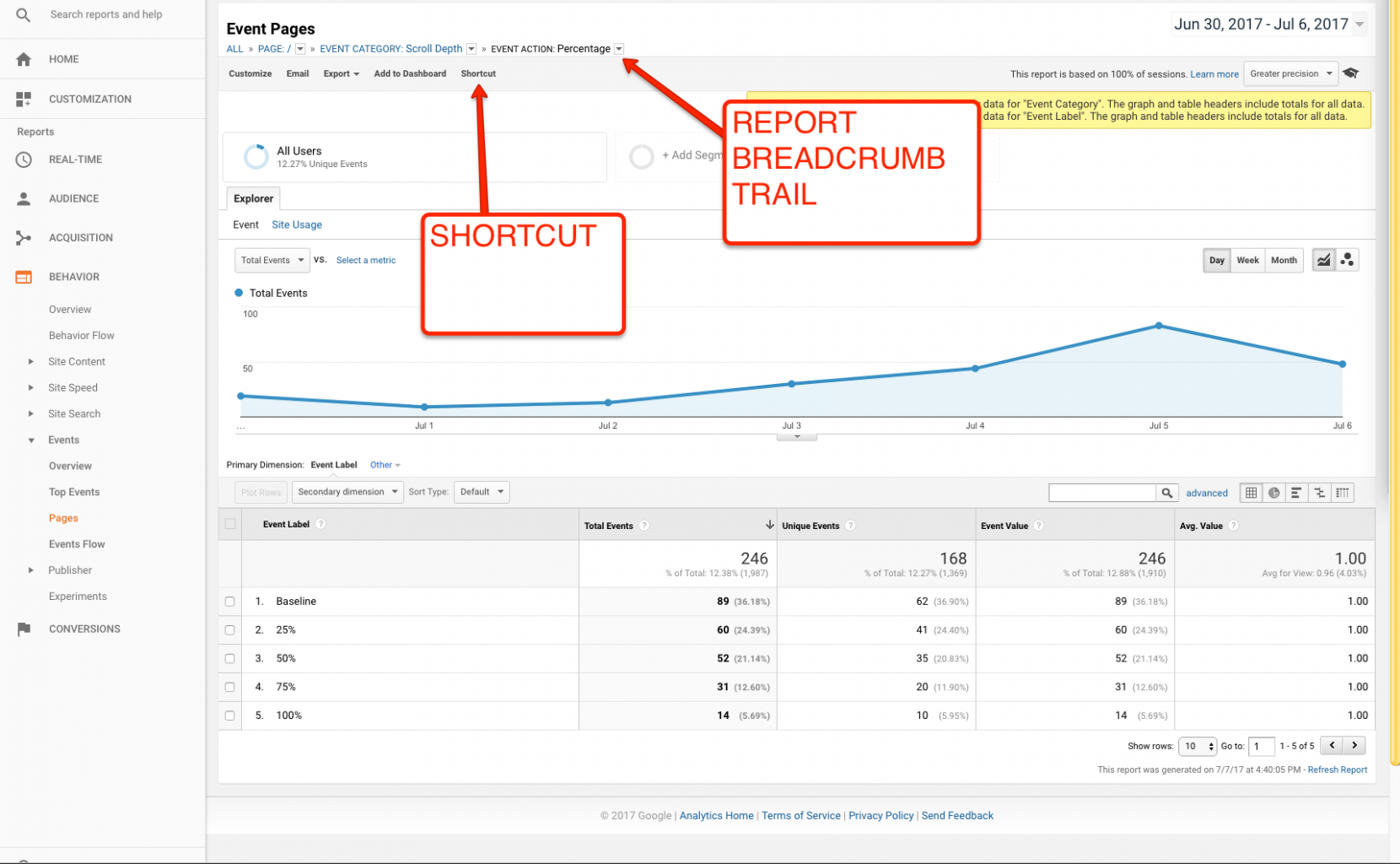Open the Export dropdown

click(341, 73)
